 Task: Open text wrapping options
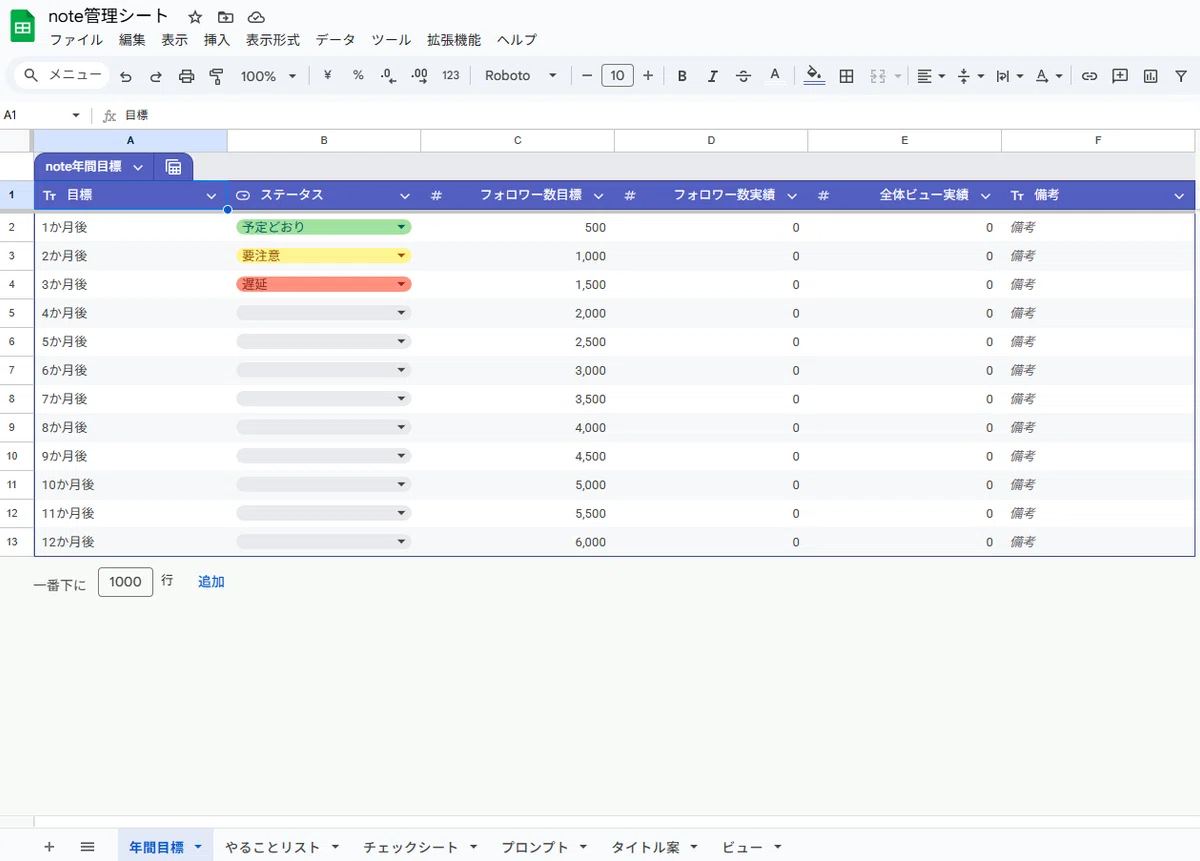[x=1011, y=76]
